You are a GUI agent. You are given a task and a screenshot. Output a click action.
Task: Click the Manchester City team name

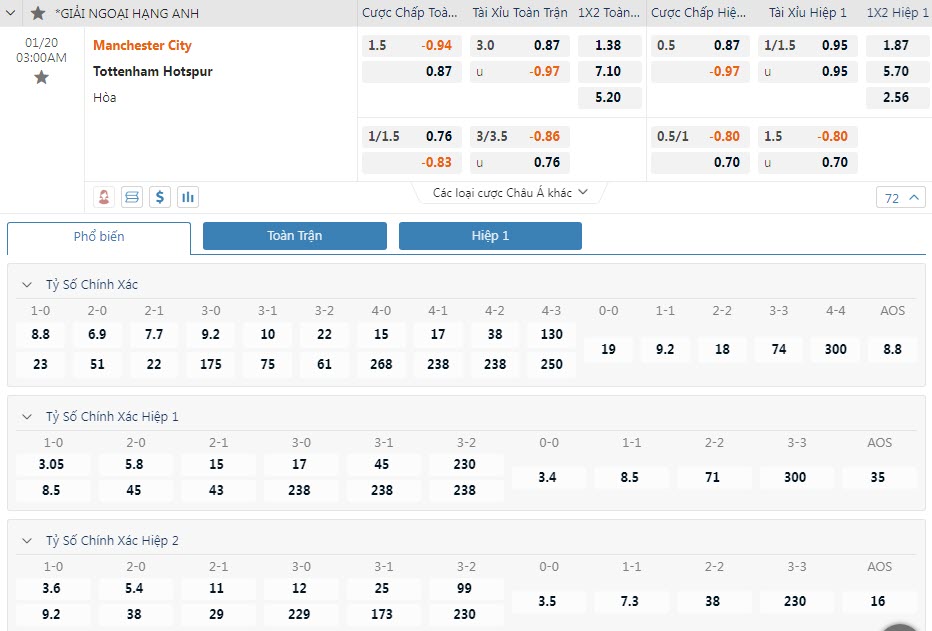click(142, 46)
